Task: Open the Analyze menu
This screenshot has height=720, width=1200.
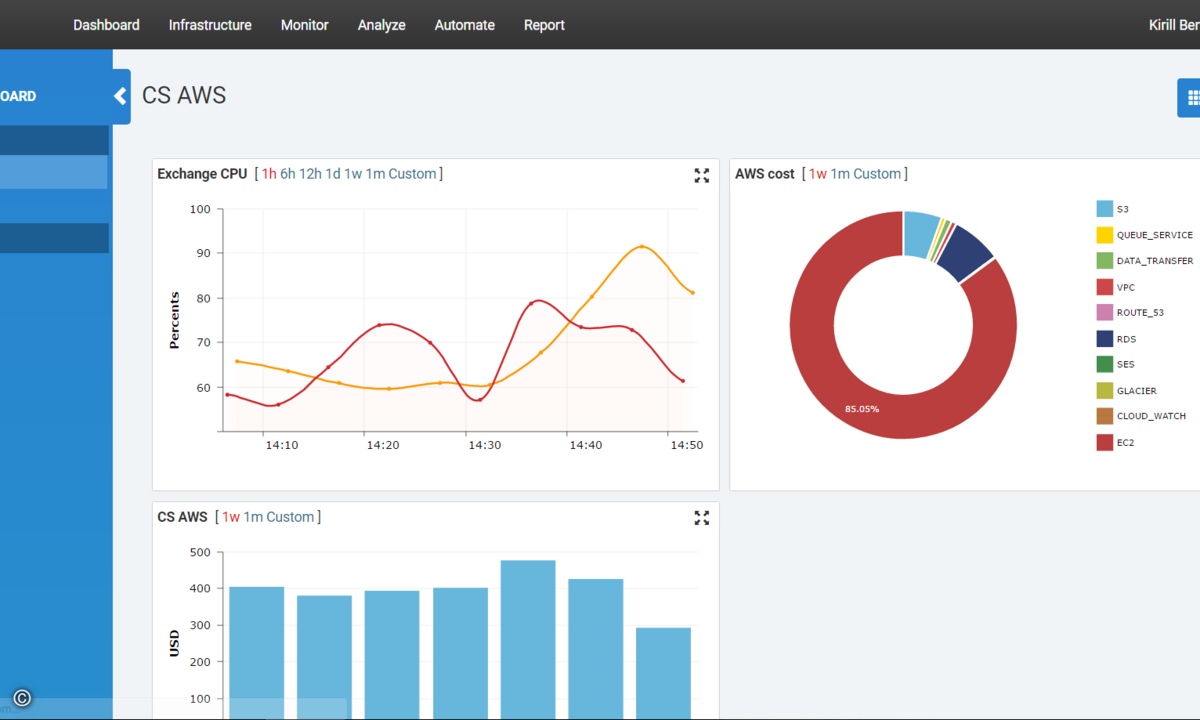Action: 382,25
